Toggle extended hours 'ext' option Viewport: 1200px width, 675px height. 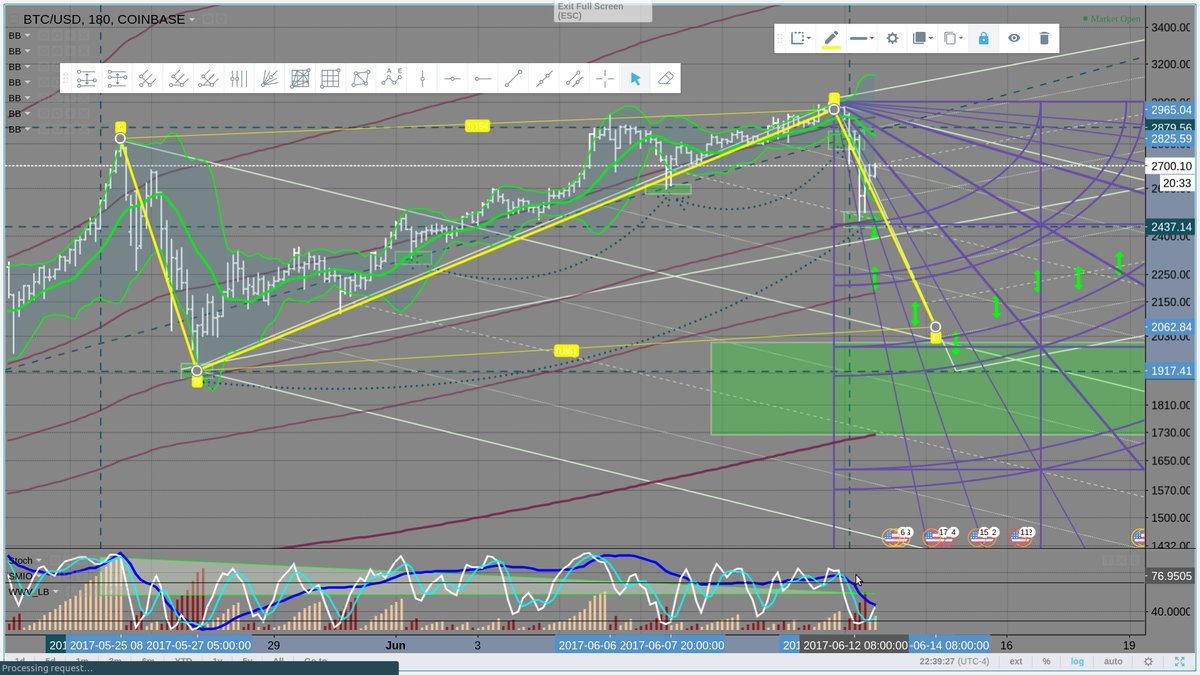pos(1016,661)
